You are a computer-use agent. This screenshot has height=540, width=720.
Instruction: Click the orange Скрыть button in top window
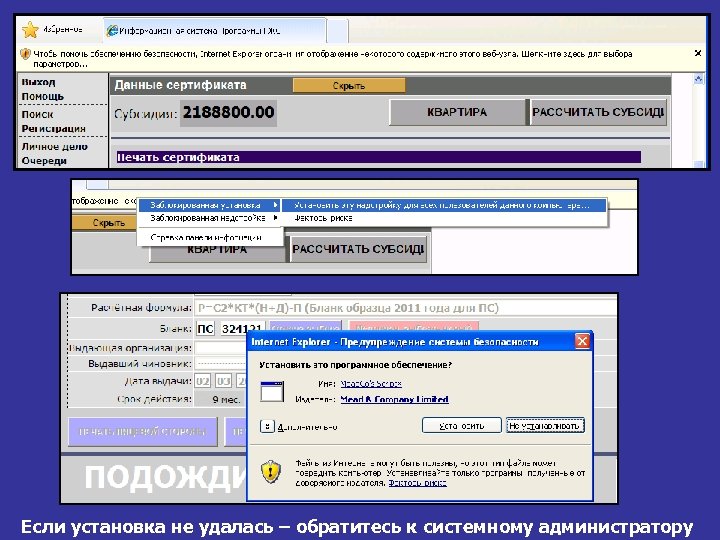pyautogui.click(x=349, y=85)
